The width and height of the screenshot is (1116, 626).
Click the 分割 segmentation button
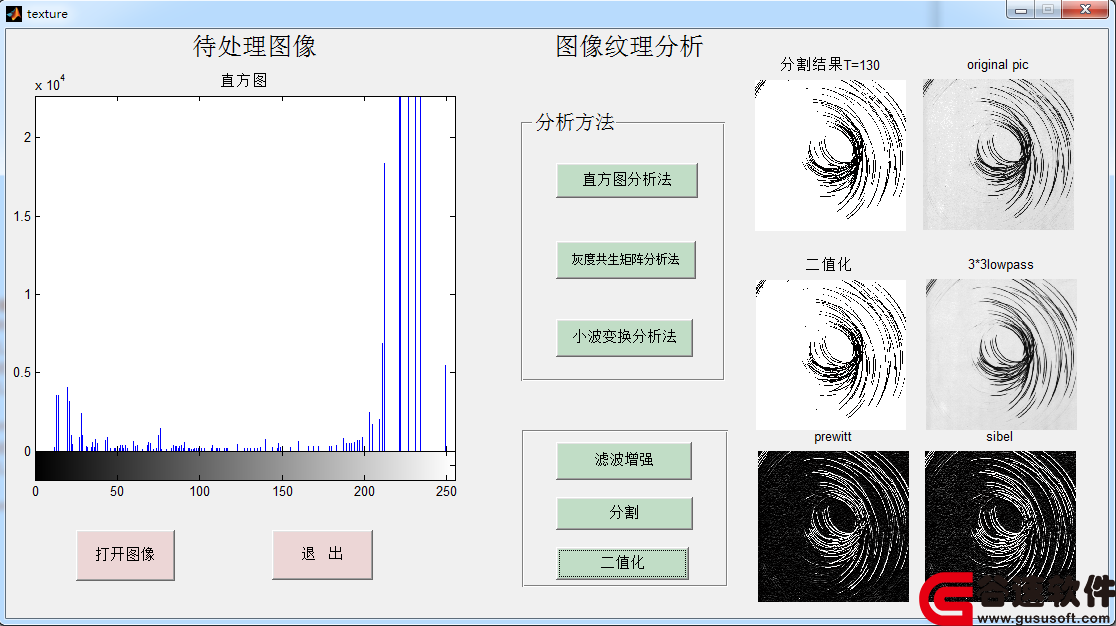(623, 513)
